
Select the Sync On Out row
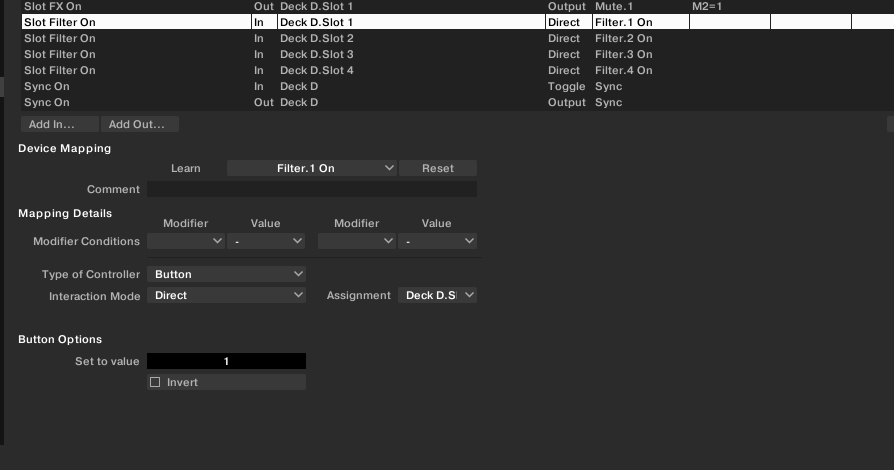point(457,102)
